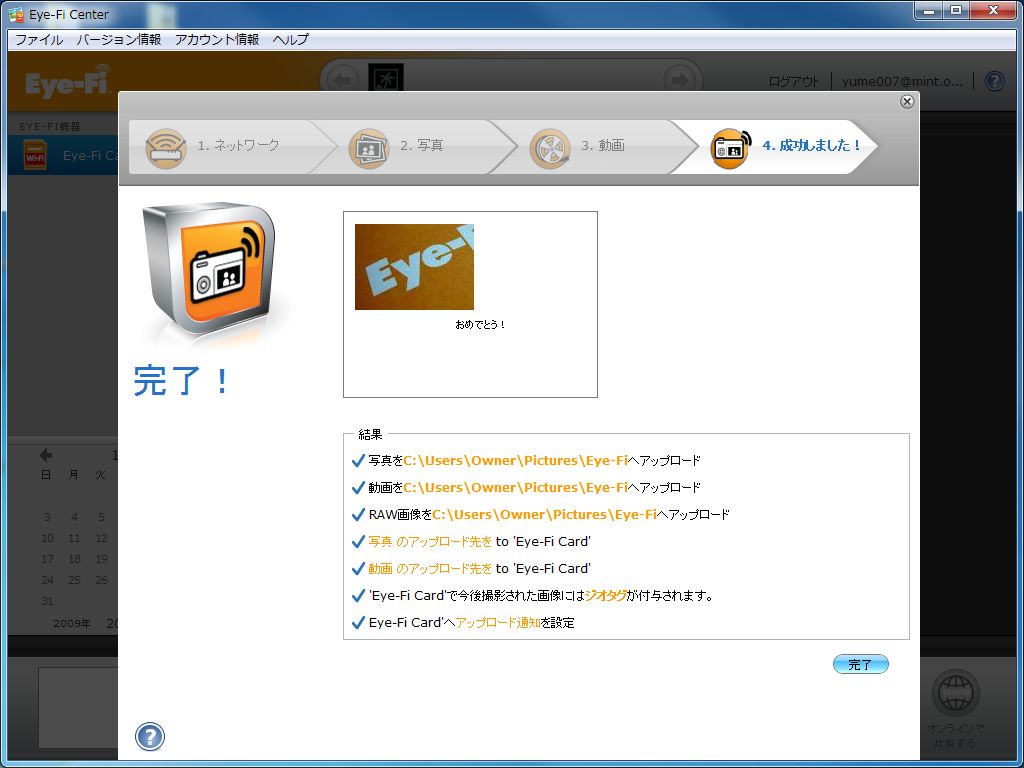Screen dimensions: 1024x768
Task: Click 写真 のアップロード先を link
Action: point(430,541)
